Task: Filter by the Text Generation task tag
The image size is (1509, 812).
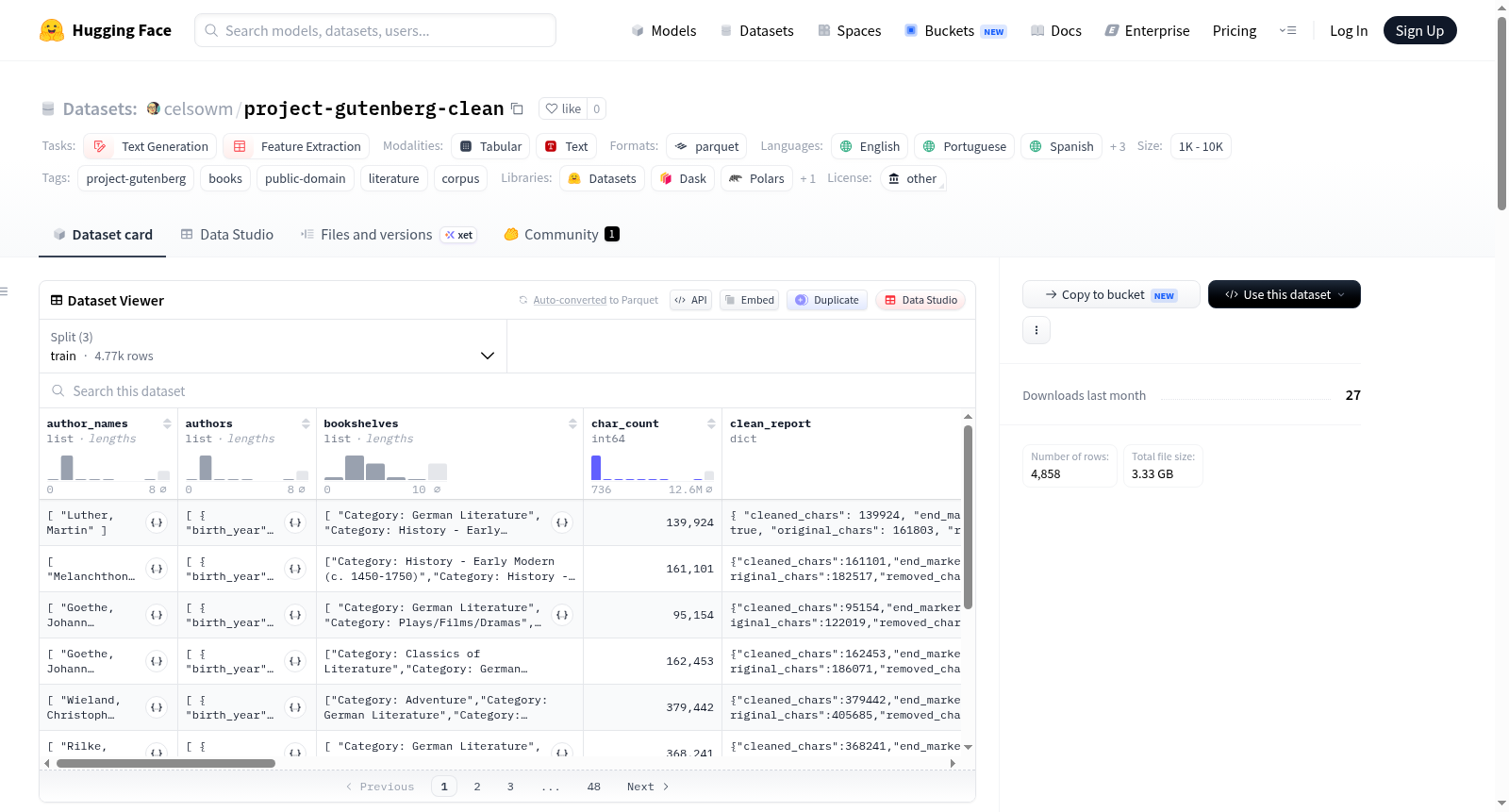Action: pyautogui.click(x=150, y=146)
